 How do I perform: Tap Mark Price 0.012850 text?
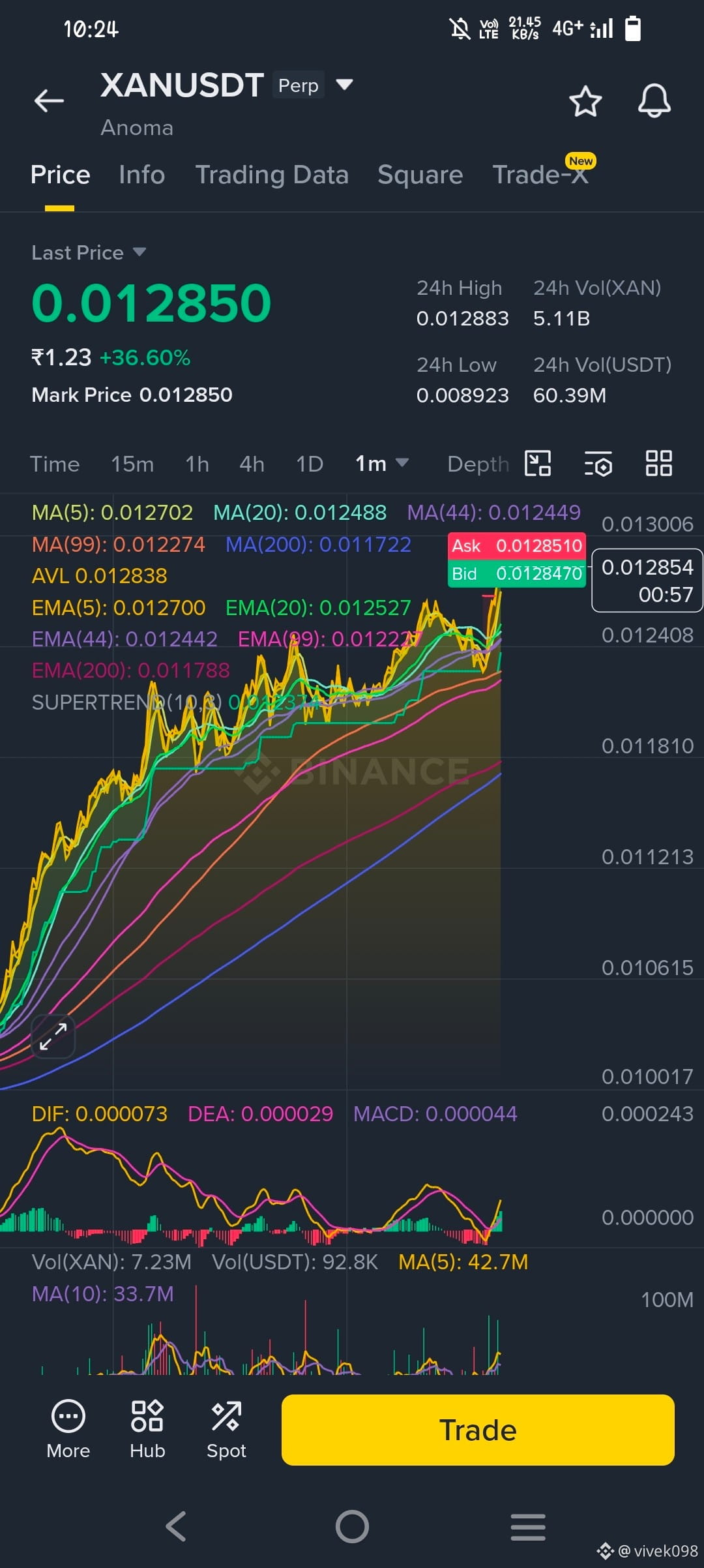(x=132, y=395)
